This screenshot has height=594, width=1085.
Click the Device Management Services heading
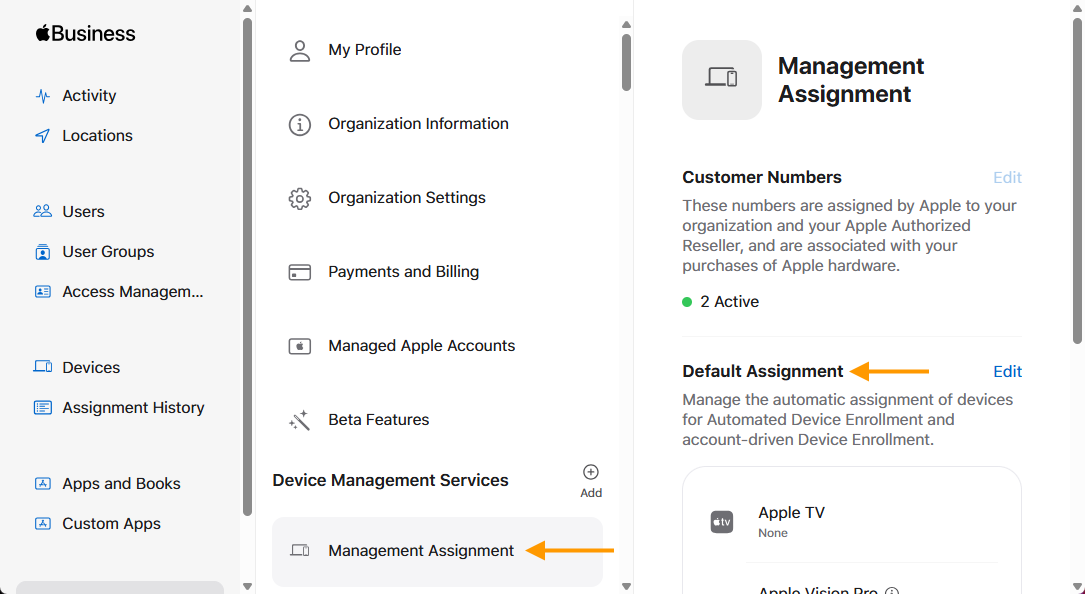390,480
